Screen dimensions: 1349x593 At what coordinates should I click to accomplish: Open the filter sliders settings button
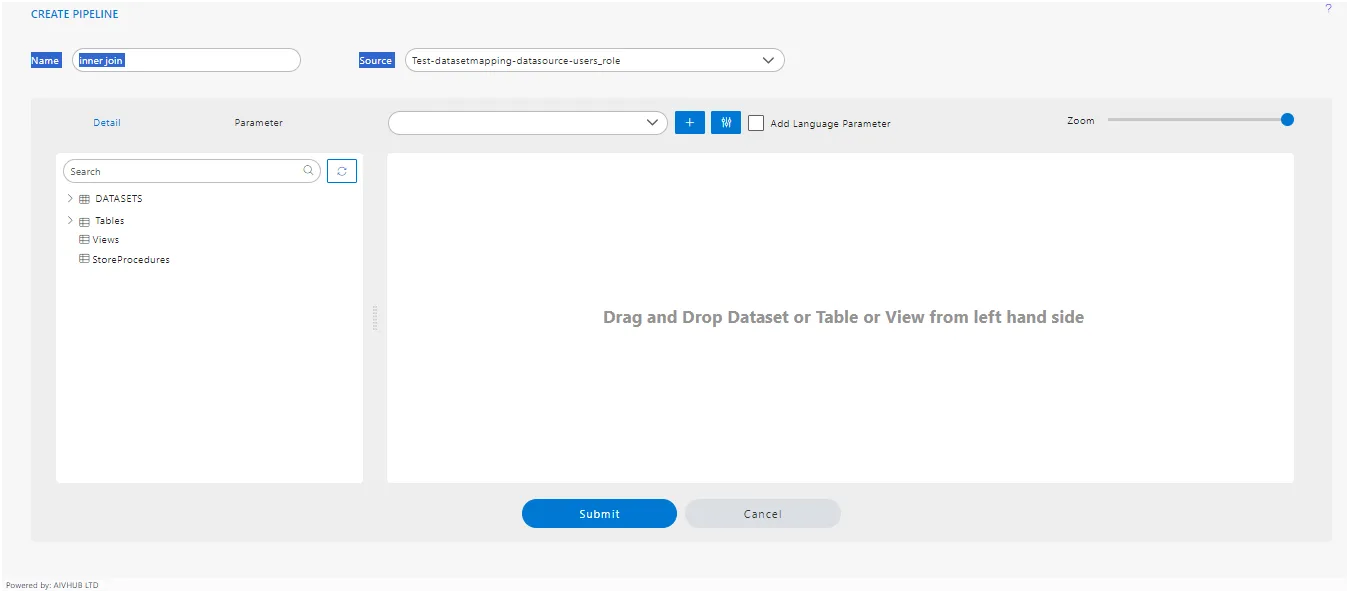(726, 123)
